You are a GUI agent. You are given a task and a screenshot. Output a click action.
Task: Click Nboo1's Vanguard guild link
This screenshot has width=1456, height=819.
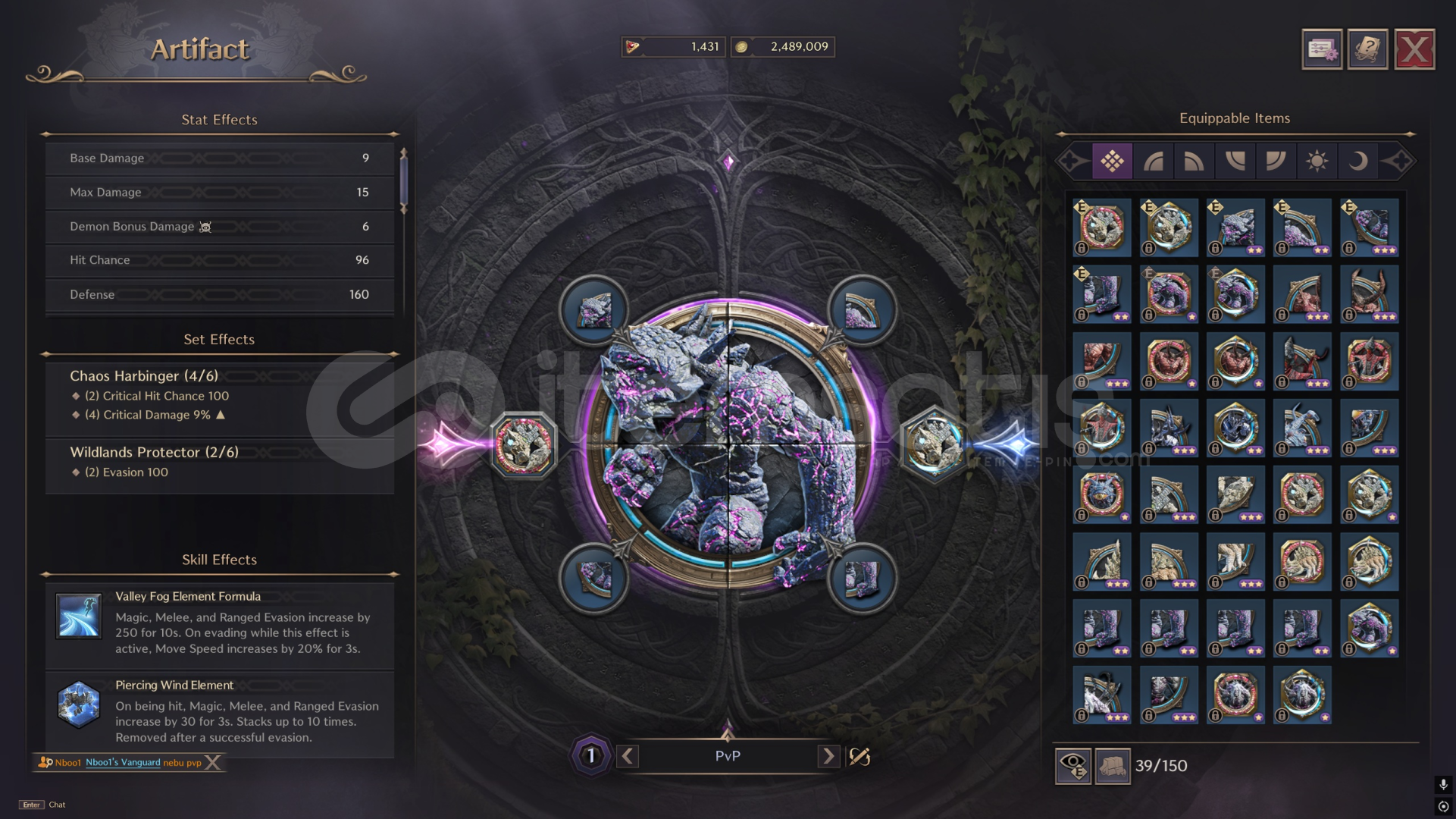coord(123,763)
